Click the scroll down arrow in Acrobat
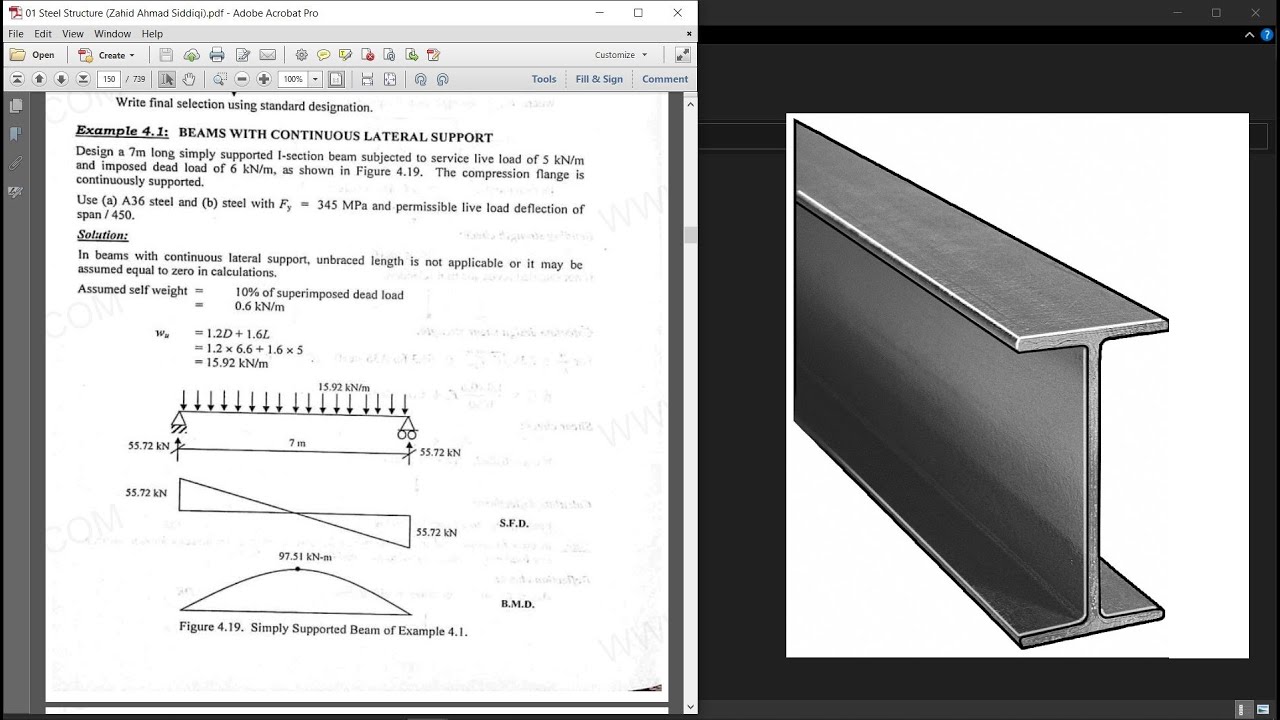This screenshot has height=720, width=1280. click(690, 707)
